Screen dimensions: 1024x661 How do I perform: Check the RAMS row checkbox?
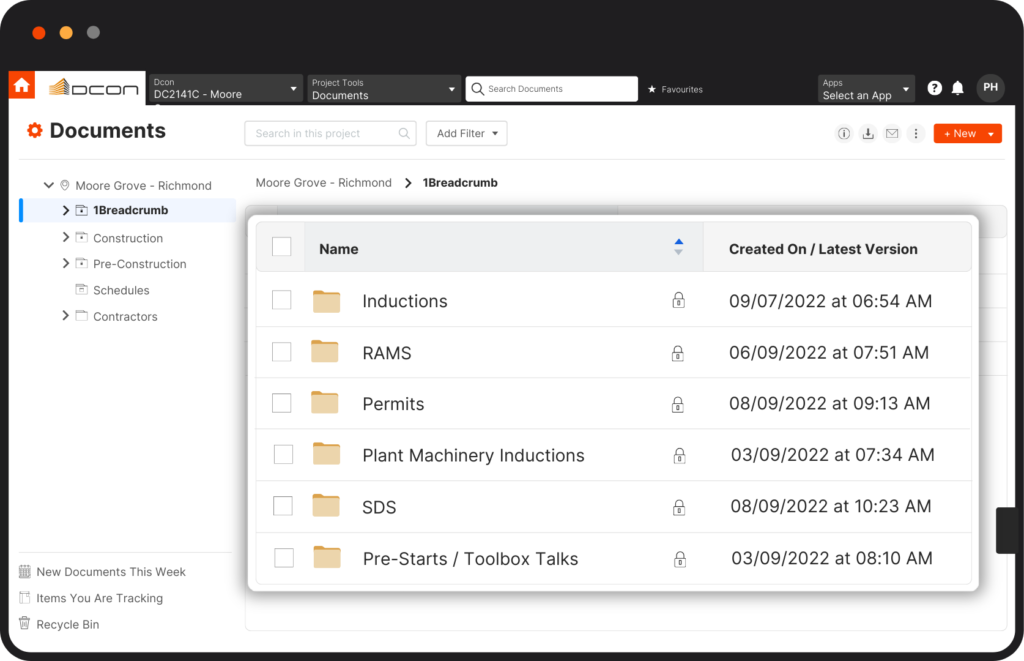pyautogui.click(x=281, y=352)
